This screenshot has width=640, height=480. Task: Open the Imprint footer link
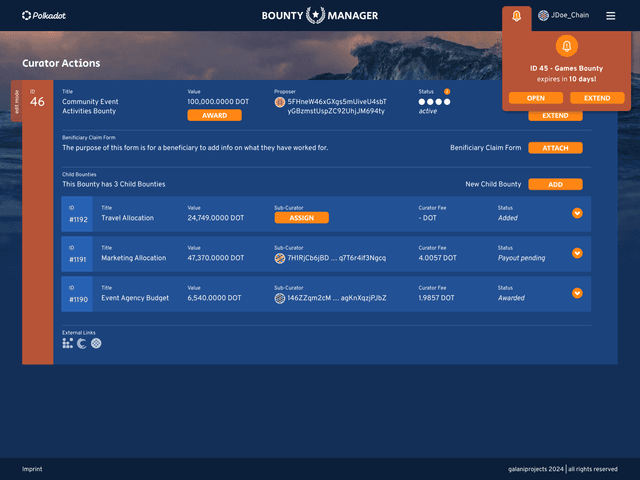click(34, 469)
